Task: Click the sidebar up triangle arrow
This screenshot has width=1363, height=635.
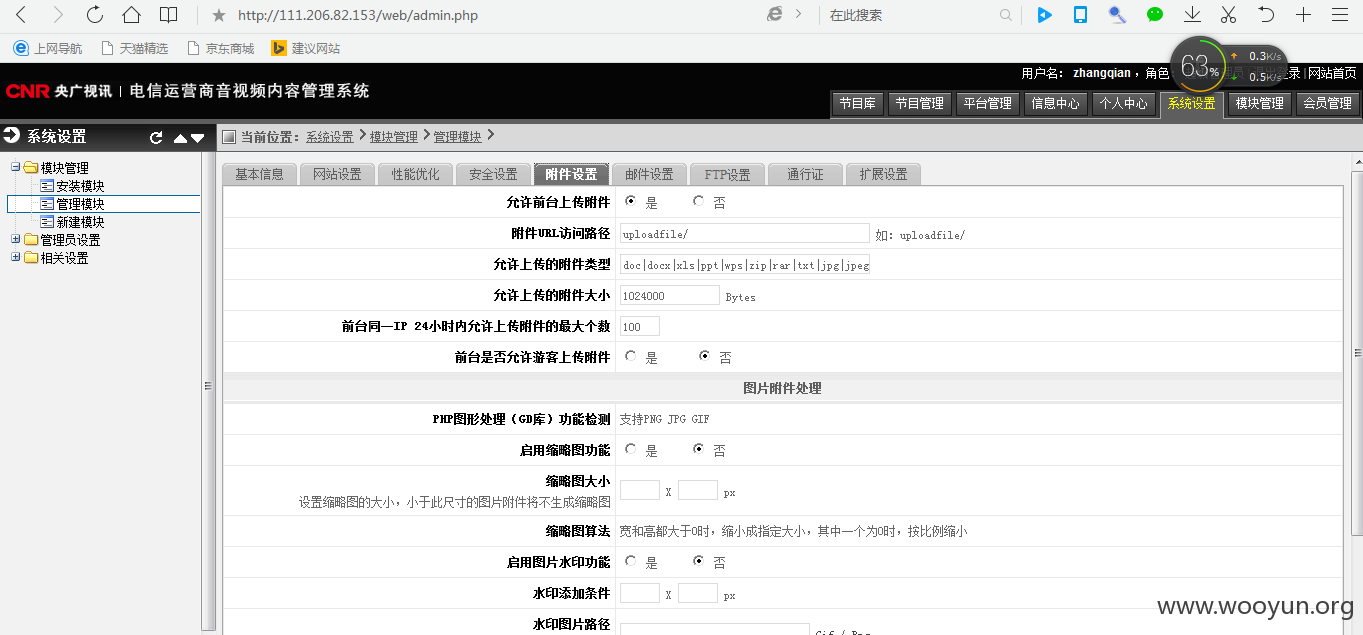Action: coord(180,138)
